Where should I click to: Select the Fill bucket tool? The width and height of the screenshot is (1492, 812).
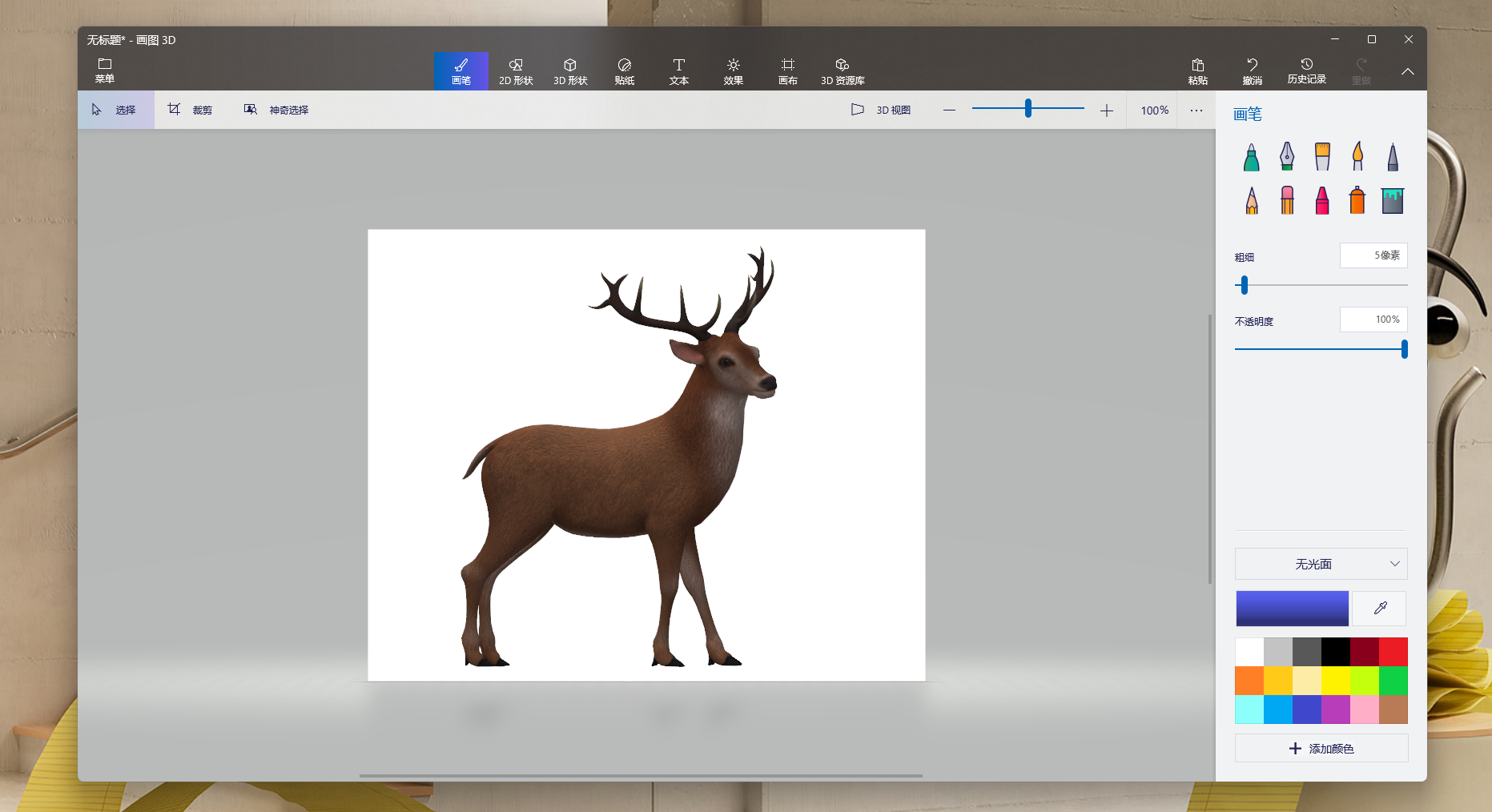(1393, 200)
